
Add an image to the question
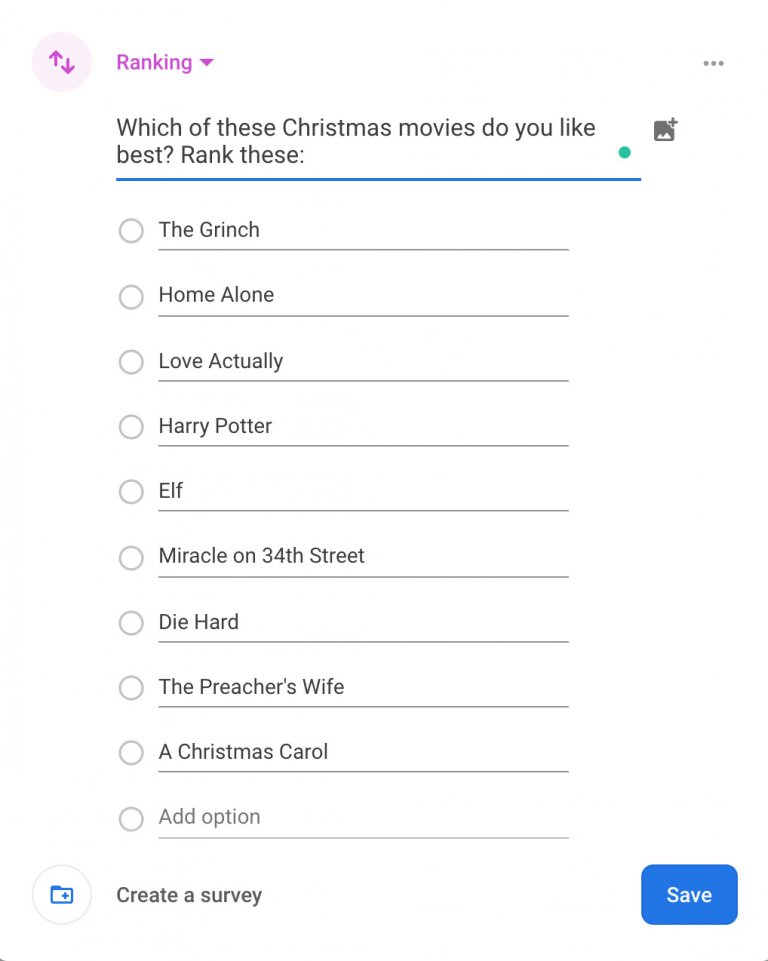click(666, 128)
